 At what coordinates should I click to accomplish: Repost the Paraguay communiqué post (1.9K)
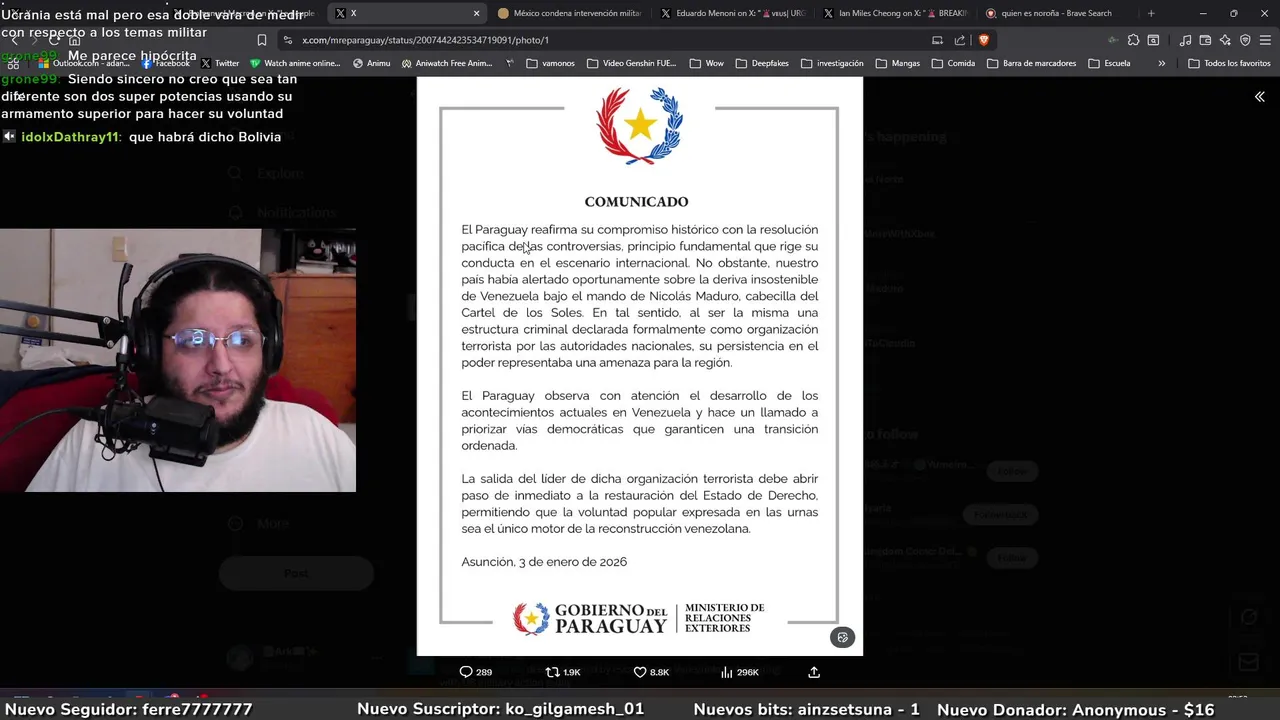(x=563, y=672)
